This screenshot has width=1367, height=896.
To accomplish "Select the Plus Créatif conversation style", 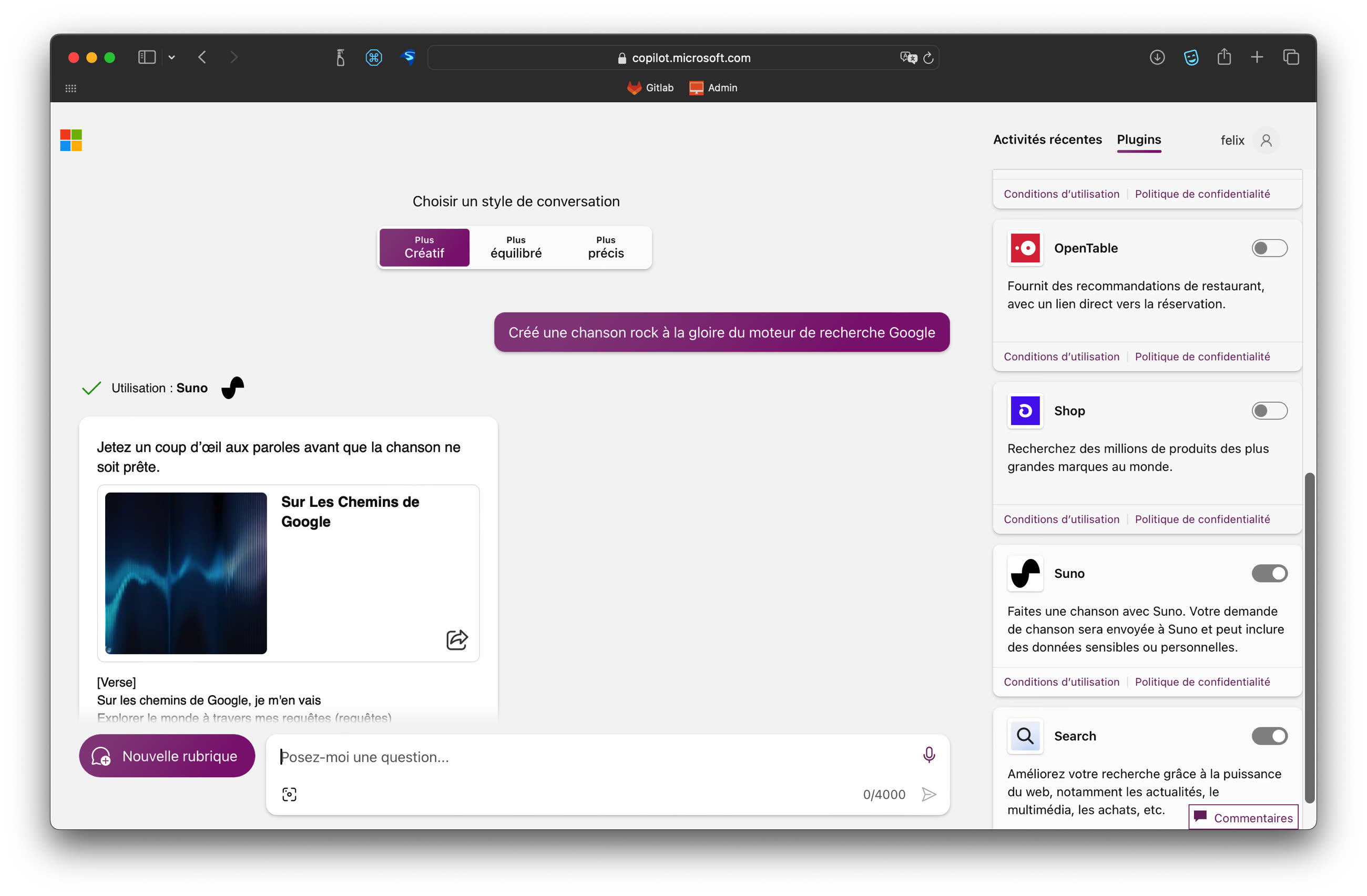I will [x=424, y=248].
